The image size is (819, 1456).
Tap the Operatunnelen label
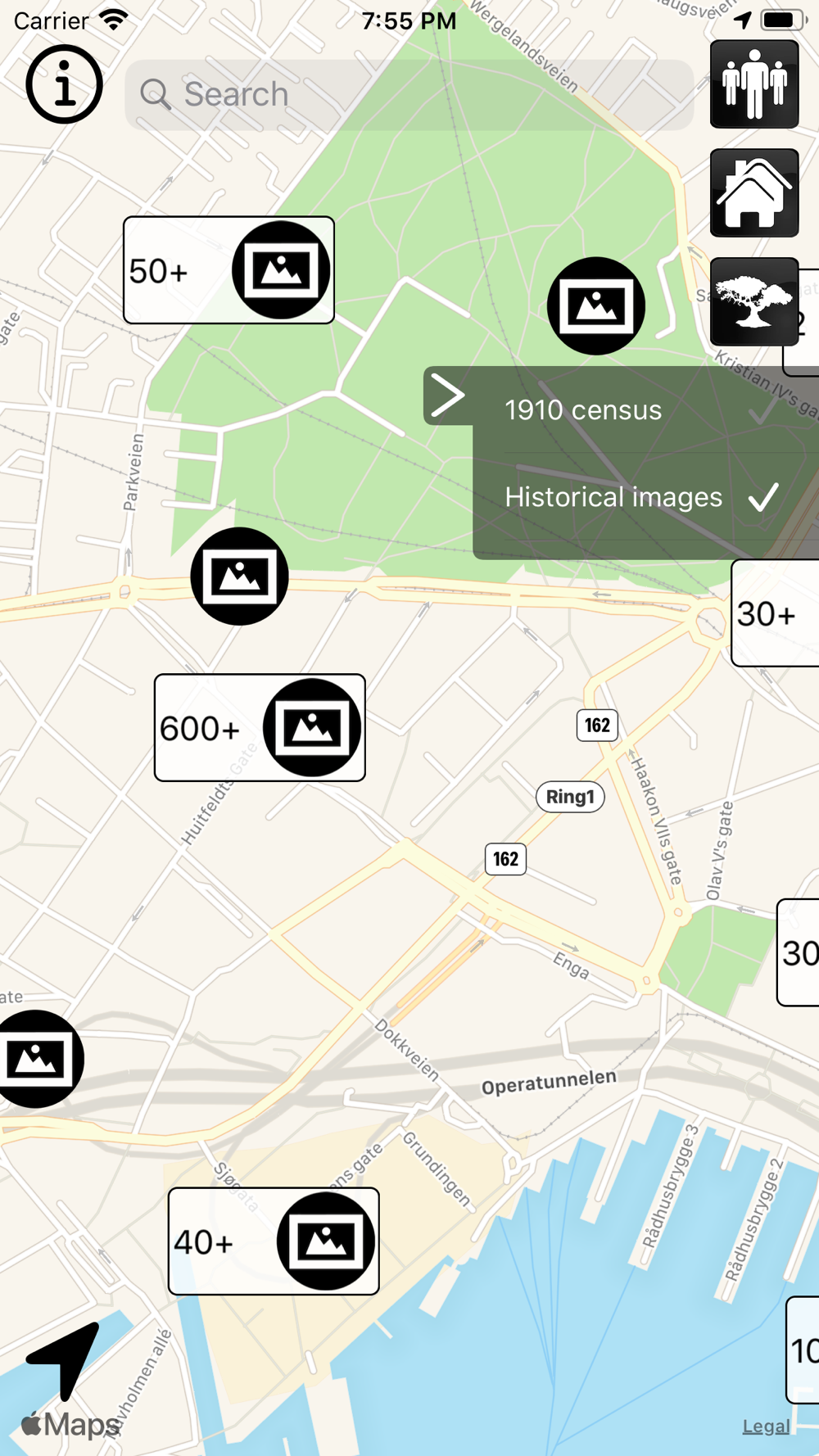pyautogui.click(x=549, y=1082)
